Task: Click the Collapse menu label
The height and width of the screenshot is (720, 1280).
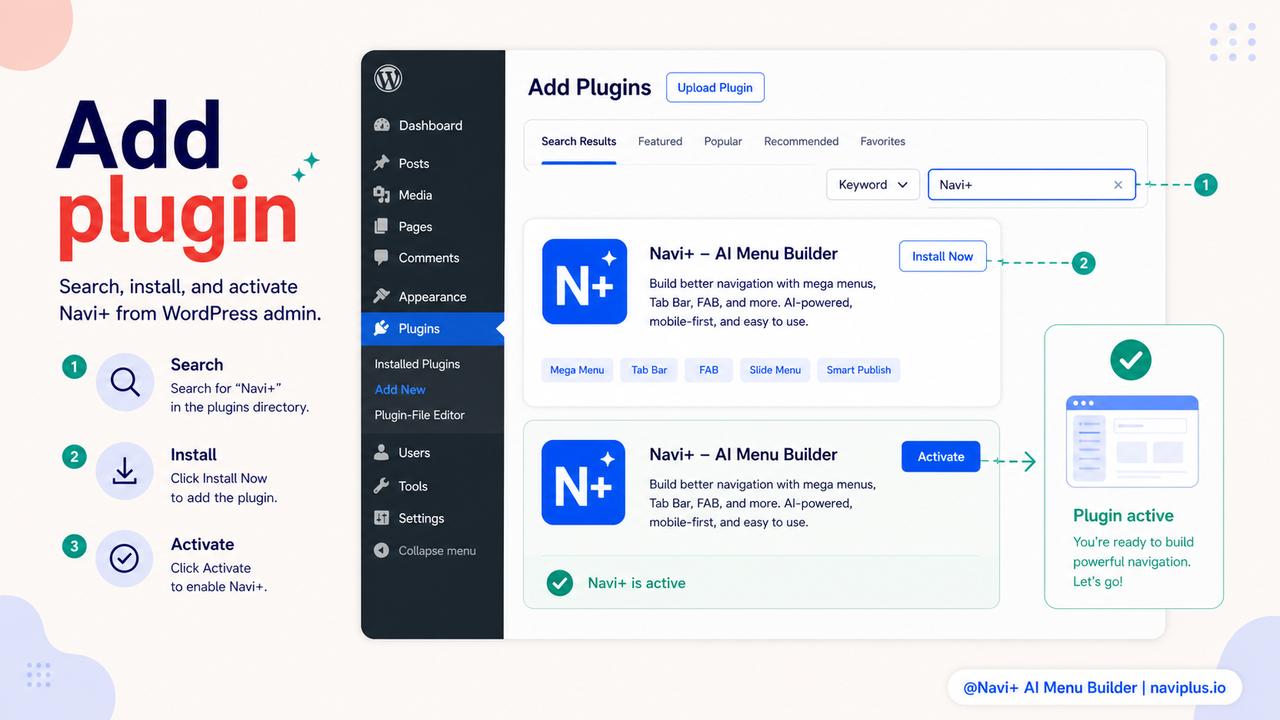Action: pos(437,551)
